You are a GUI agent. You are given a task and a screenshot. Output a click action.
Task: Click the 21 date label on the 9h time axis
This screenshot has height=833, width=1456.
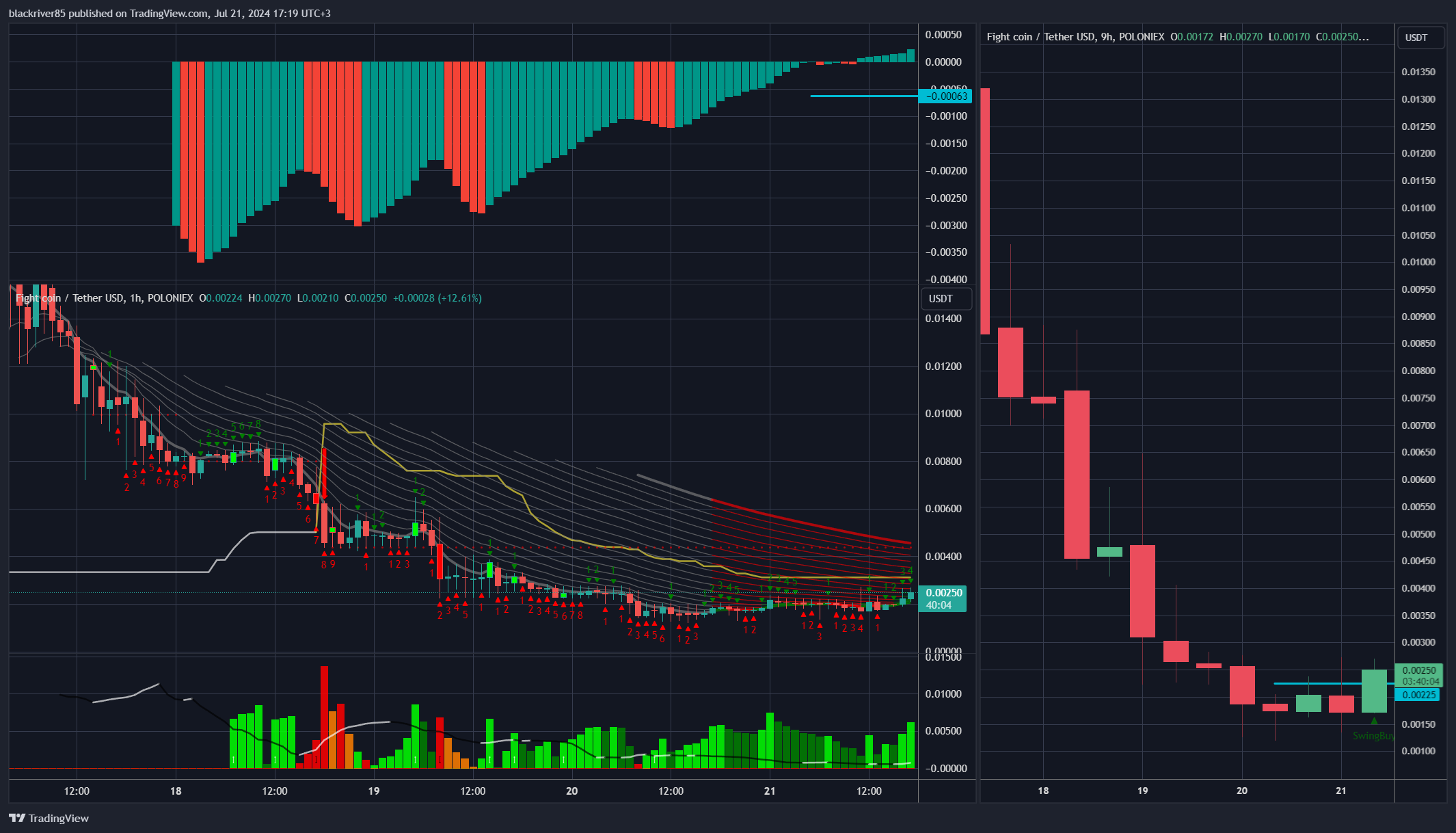tap(1341, 791)
